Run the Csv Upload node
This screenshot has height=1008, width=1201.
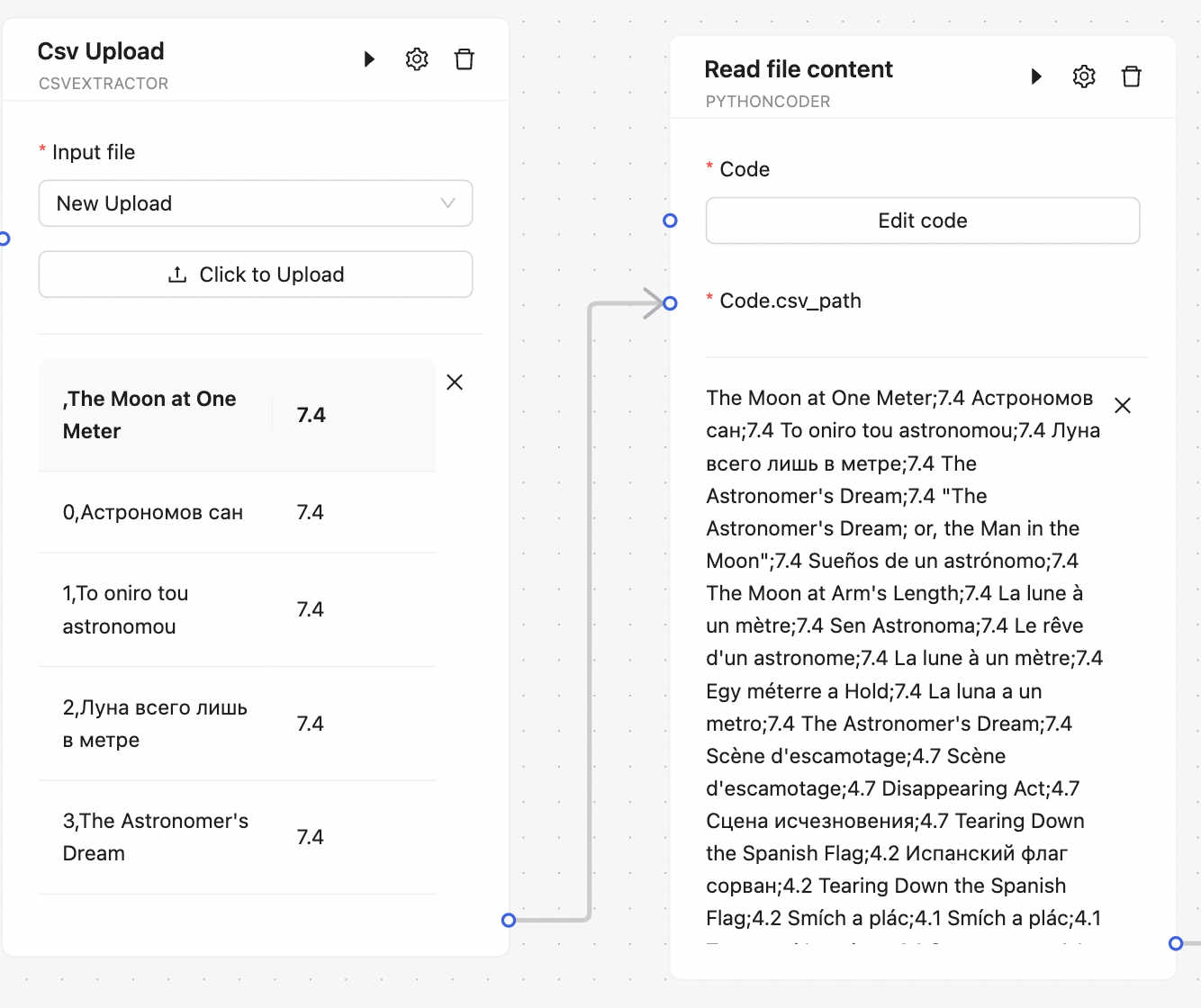coord(369,59)
